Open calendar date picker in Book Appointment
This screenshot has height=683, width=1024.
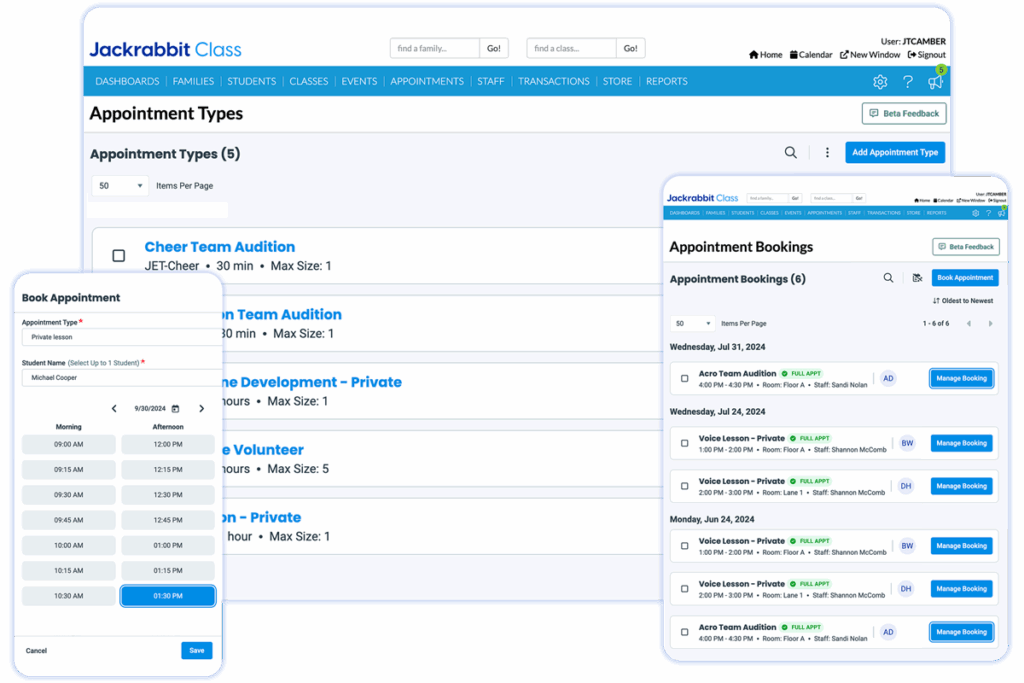pyautogui.click(x=175, y=409)
